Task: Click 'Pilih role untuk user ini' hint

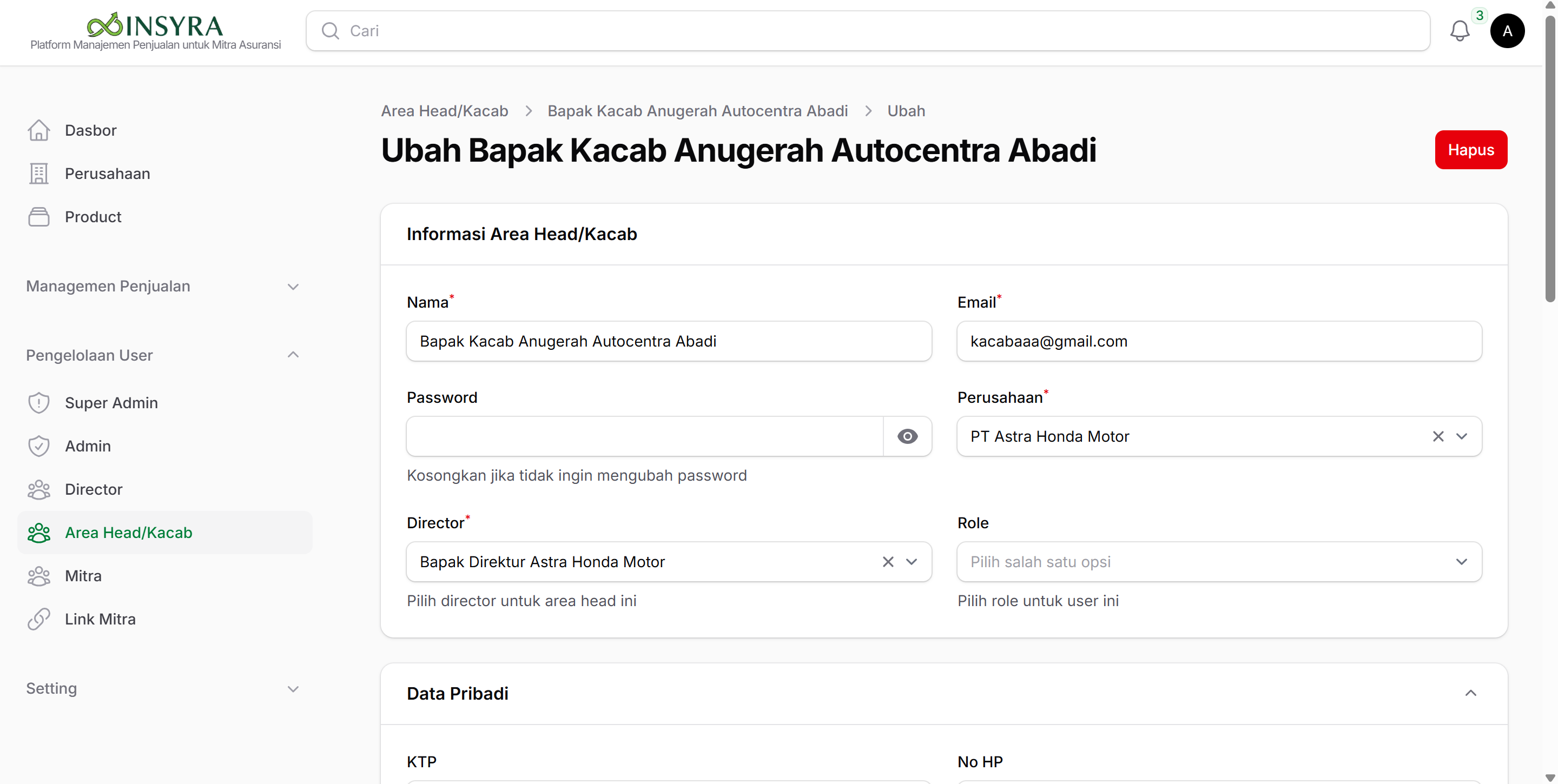Action: coord(1038,601)
